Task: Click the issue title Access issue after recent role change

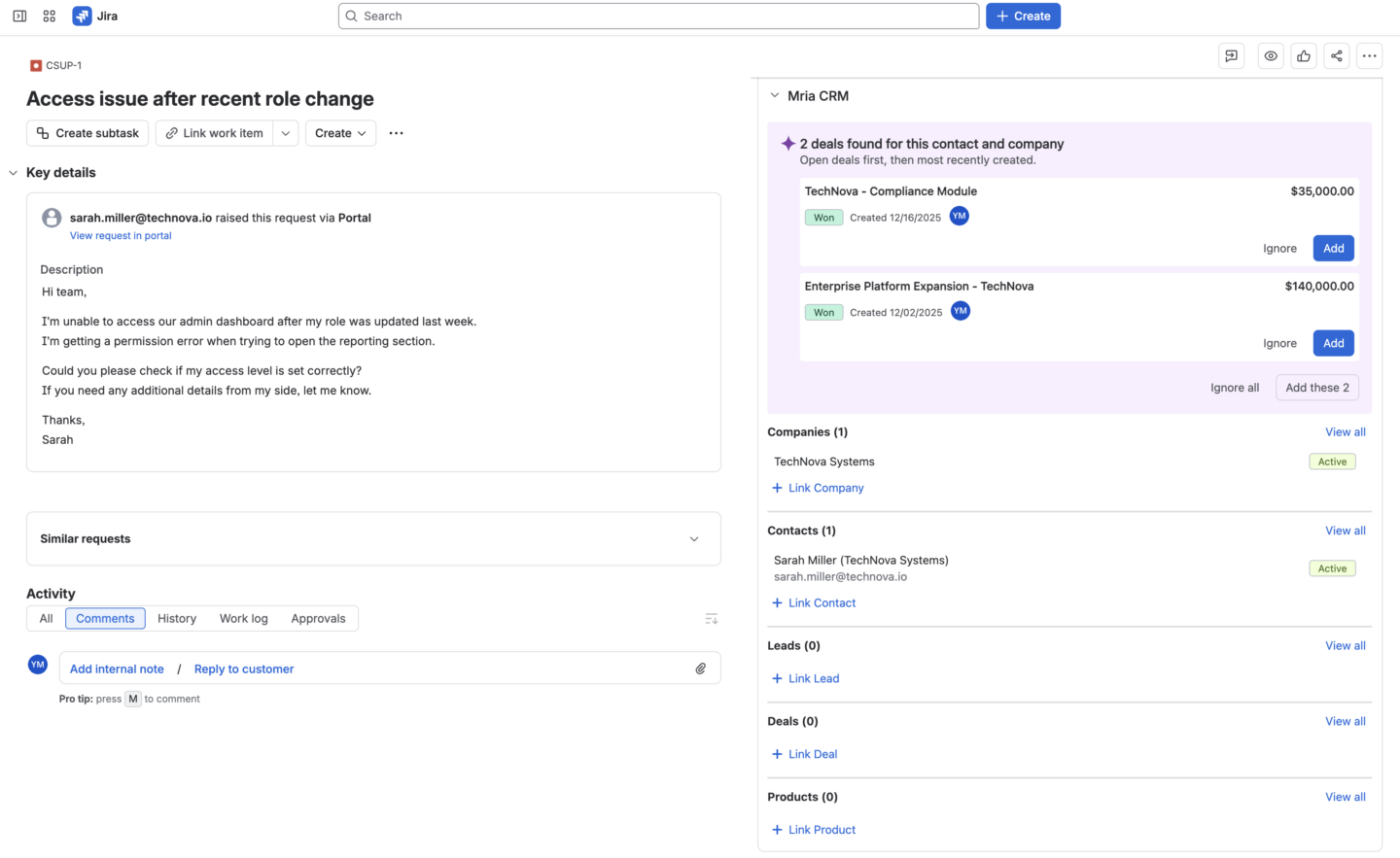Action: [200, 99]
